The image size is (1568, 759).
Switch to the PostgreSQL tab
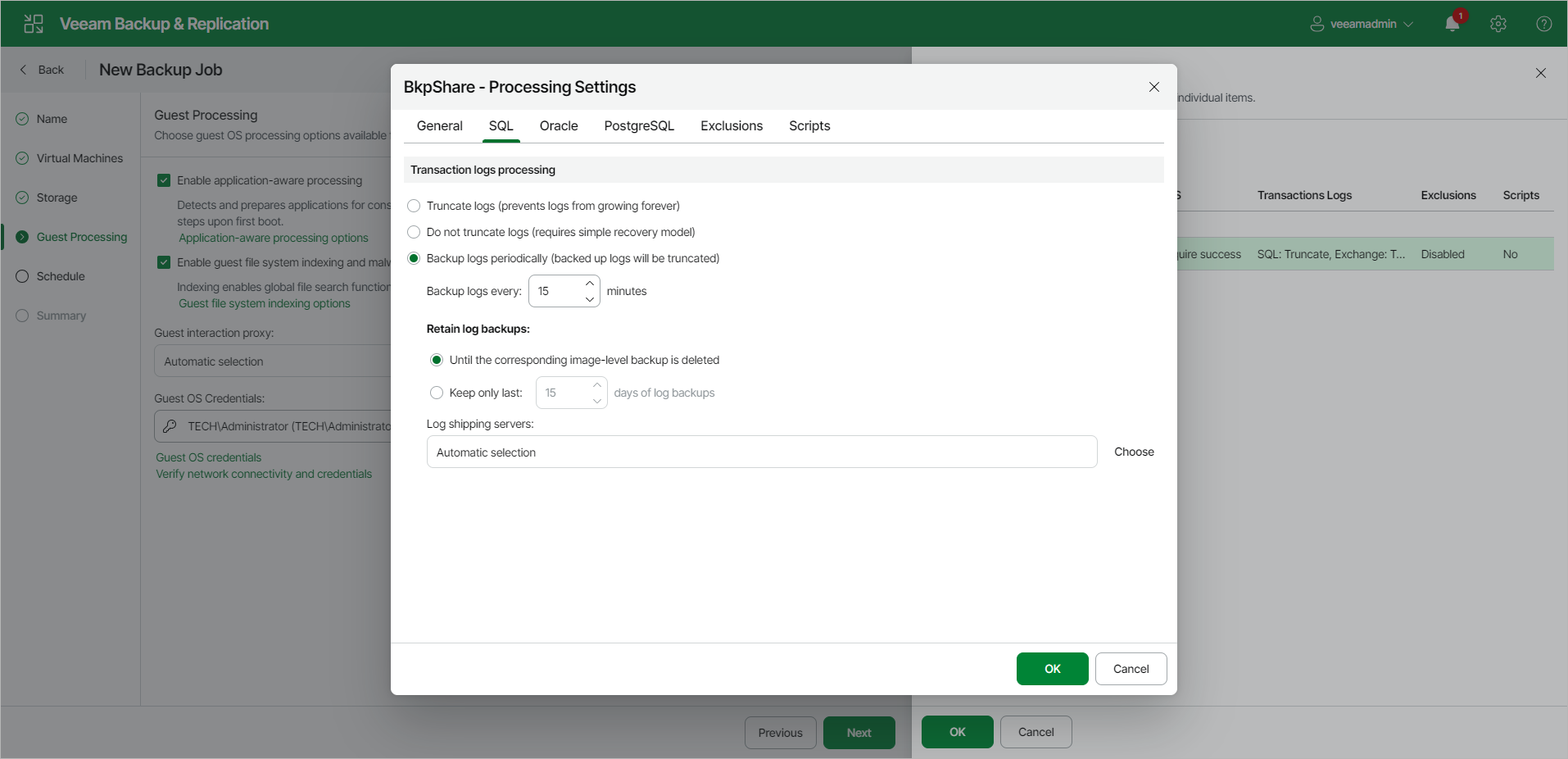pyautogui.click(x=639, y=125)
